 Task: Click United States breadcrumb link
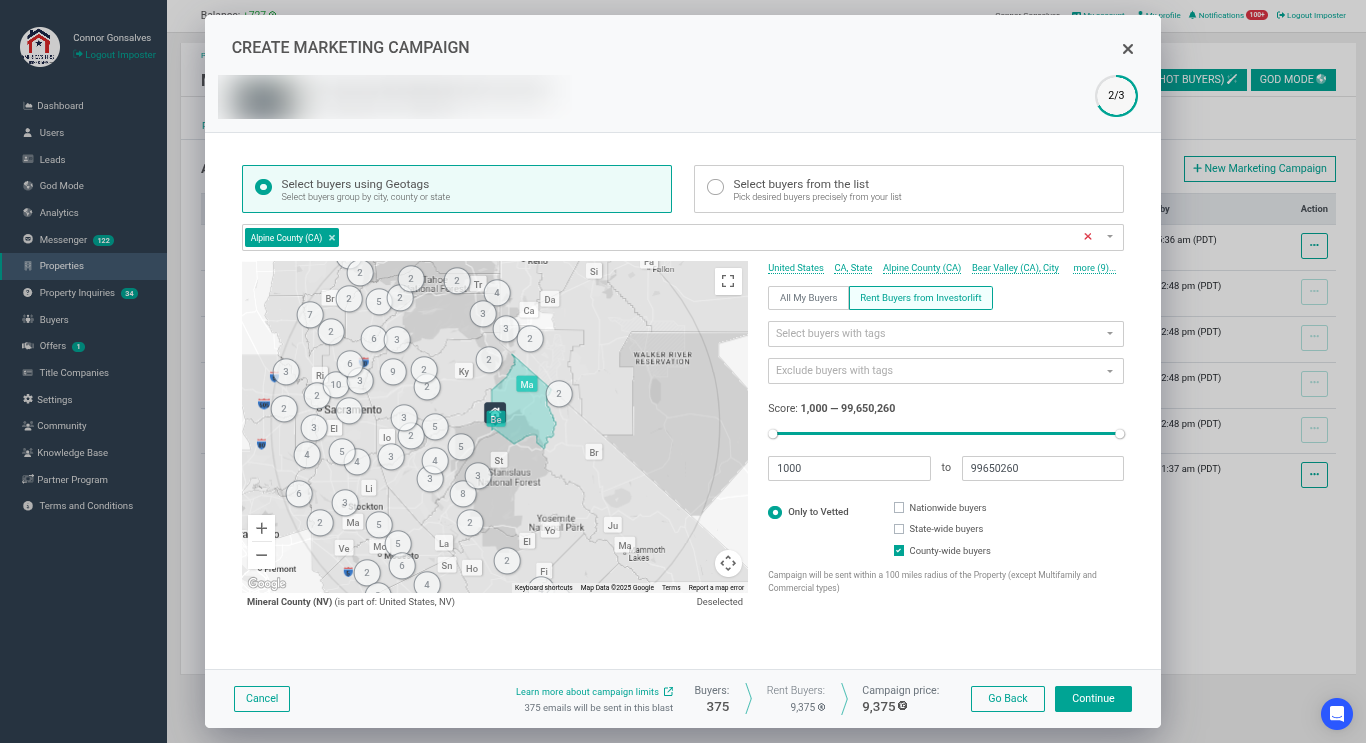(x=796, y=268)
